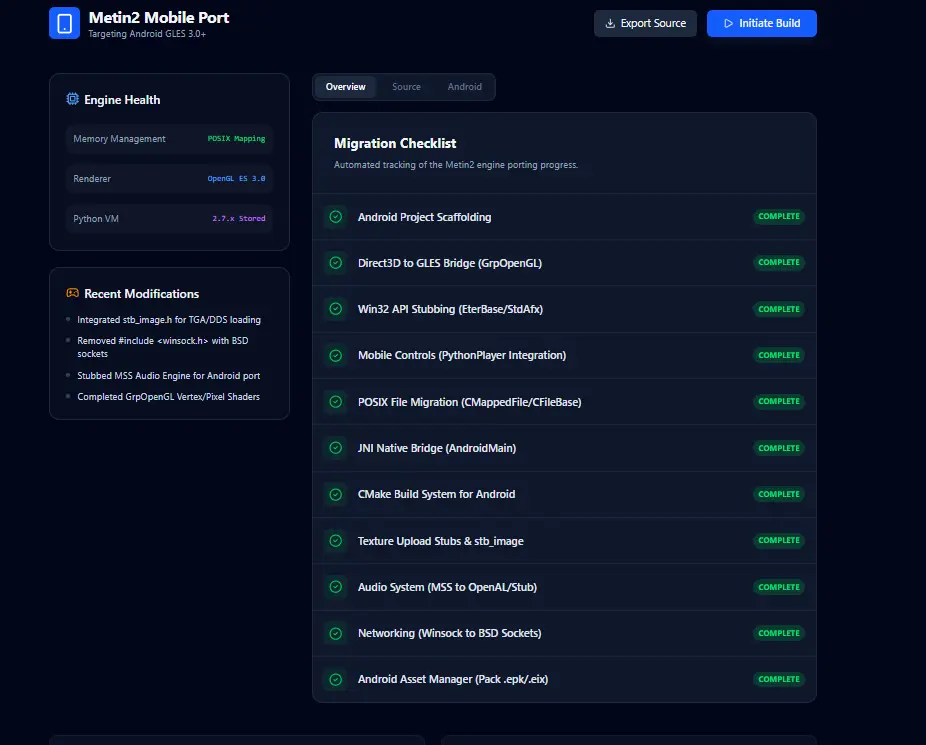Click the Migration Checklist heading
The height and width of the screenshot is (745, 926).
(395, 143)
